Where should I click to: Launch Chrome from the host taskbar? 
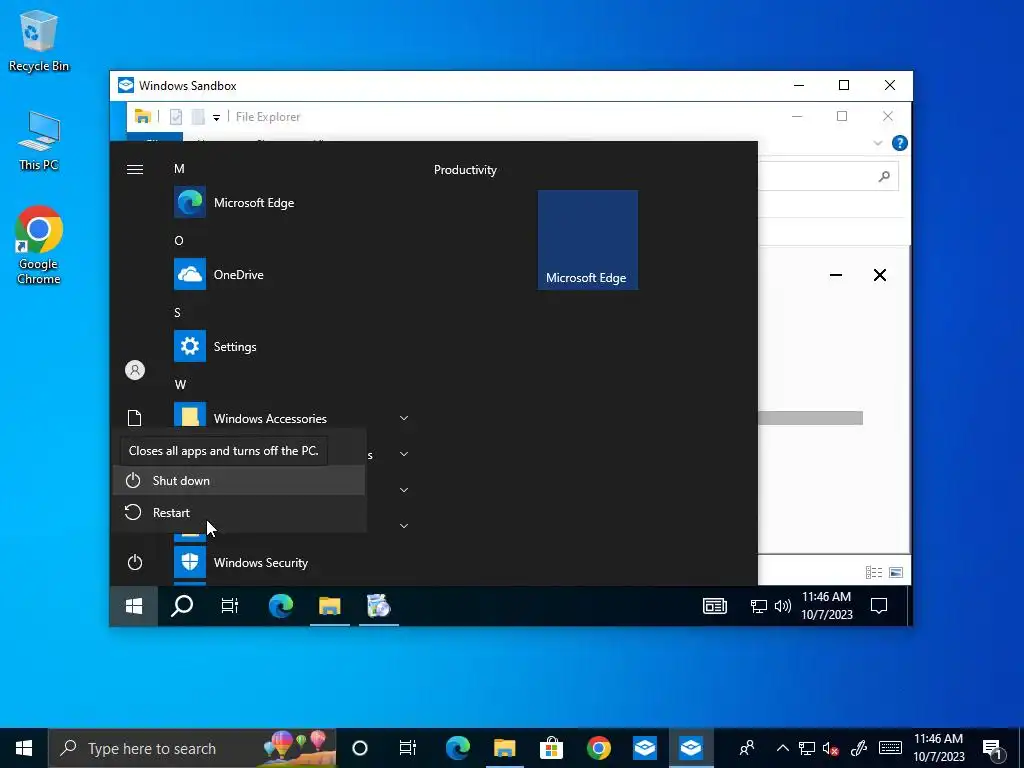[598, 748]
